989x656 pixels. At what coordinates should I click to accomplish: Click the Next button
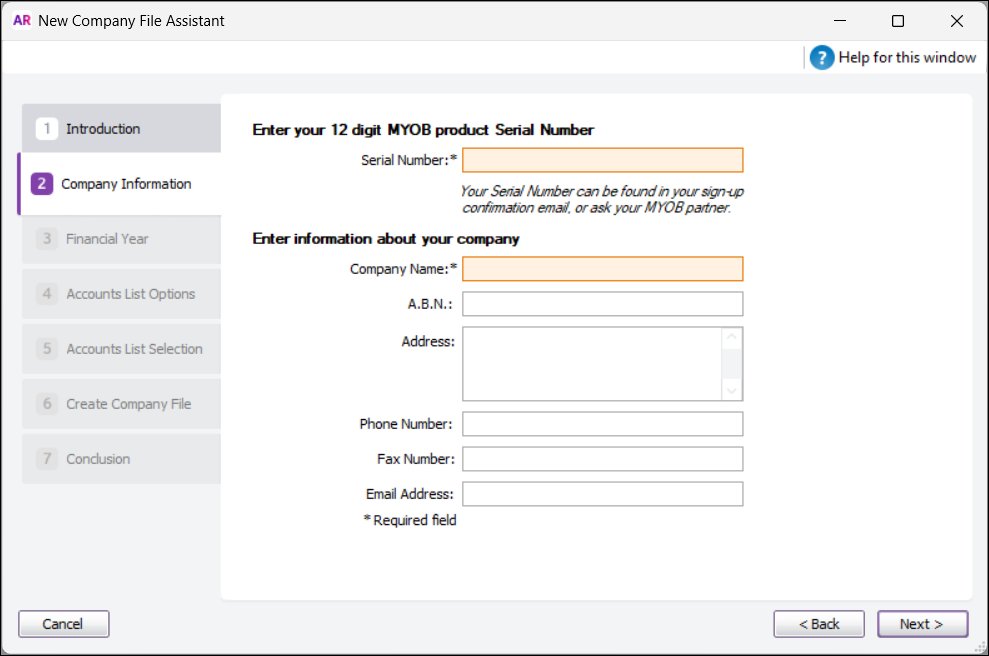pos(921,623)
